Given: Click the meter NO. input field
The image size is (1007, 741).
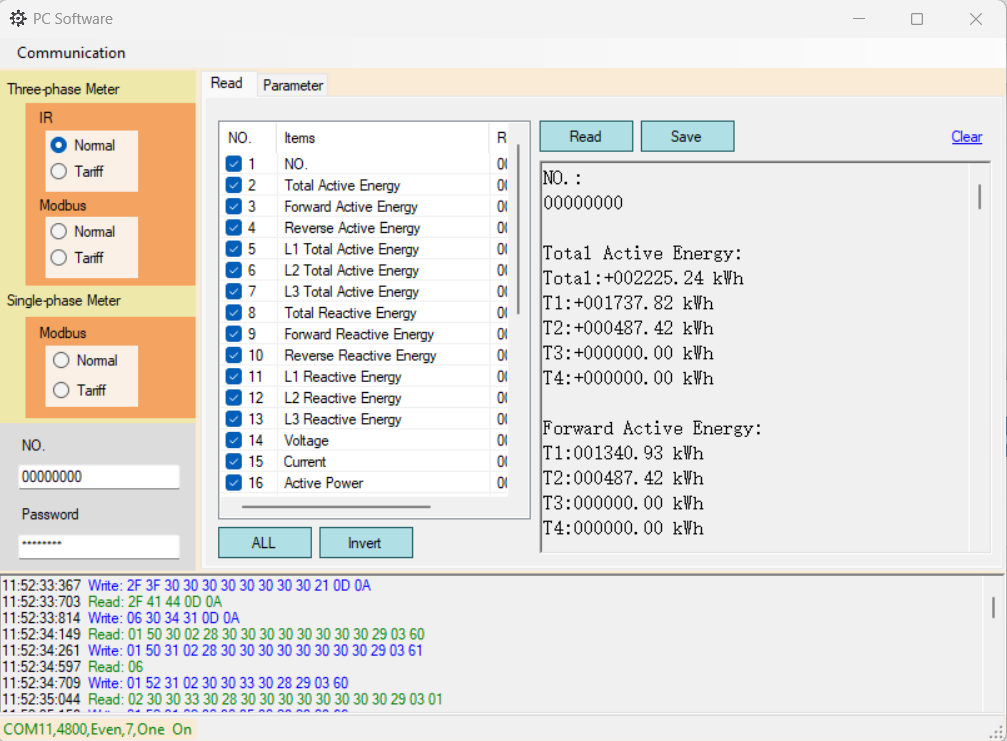Looking at the screenshot, I should 99,477.
